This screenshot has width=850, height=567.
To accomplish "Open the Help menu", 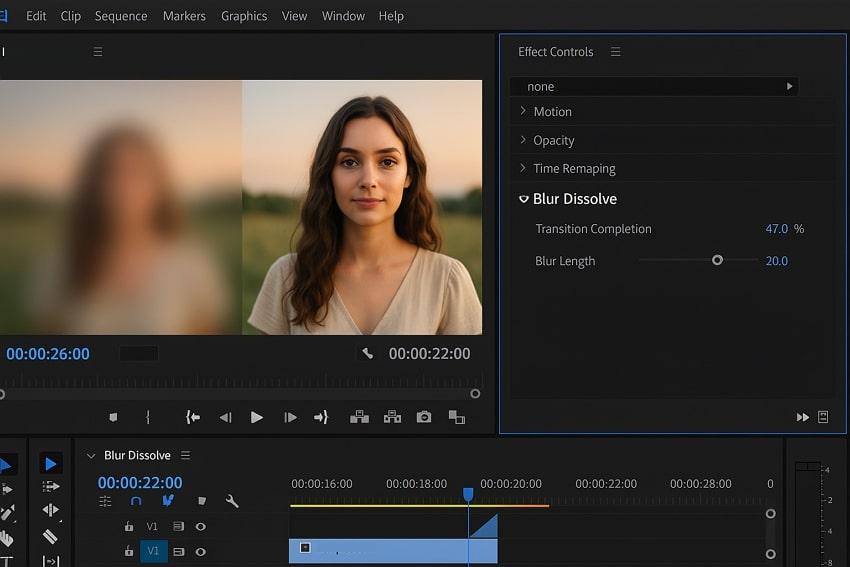I will click(x=391, y=16).
